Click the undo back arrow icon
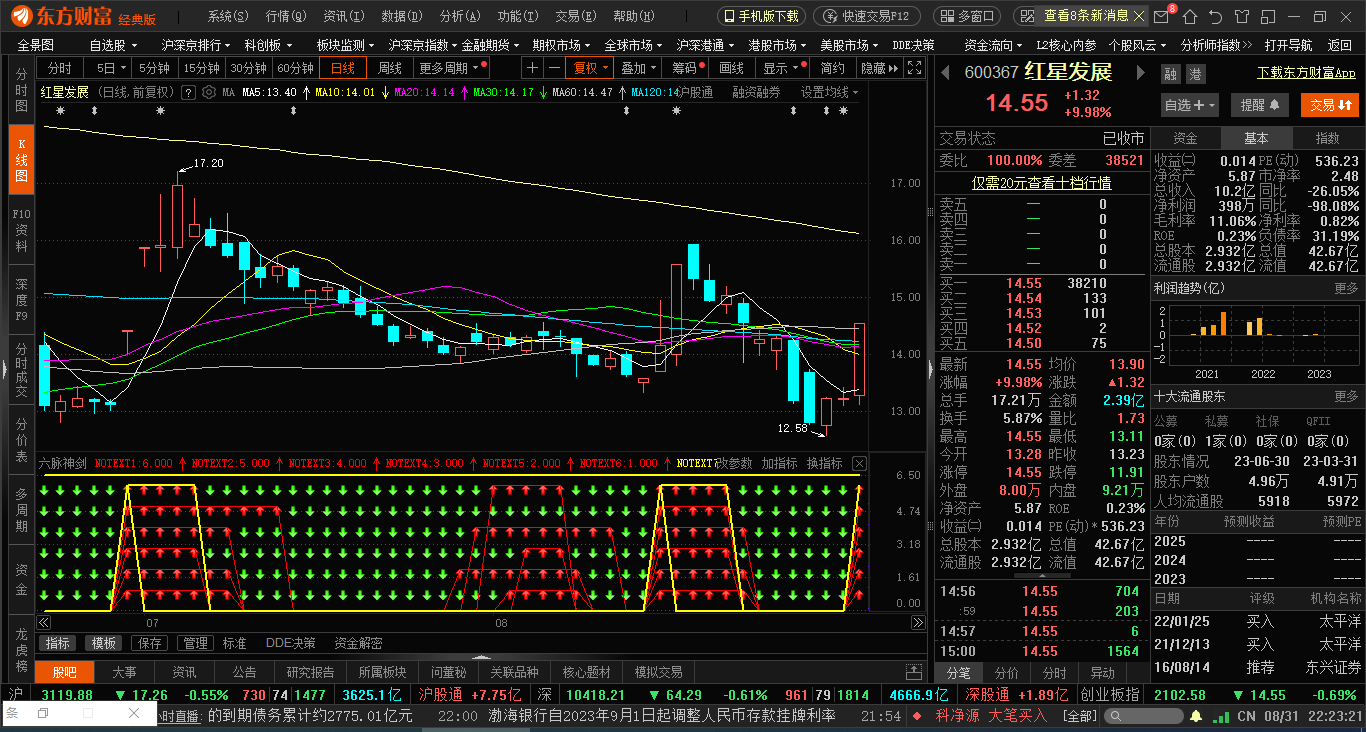The height and width of the screenshot is (732, 1366). point(1215,17)
